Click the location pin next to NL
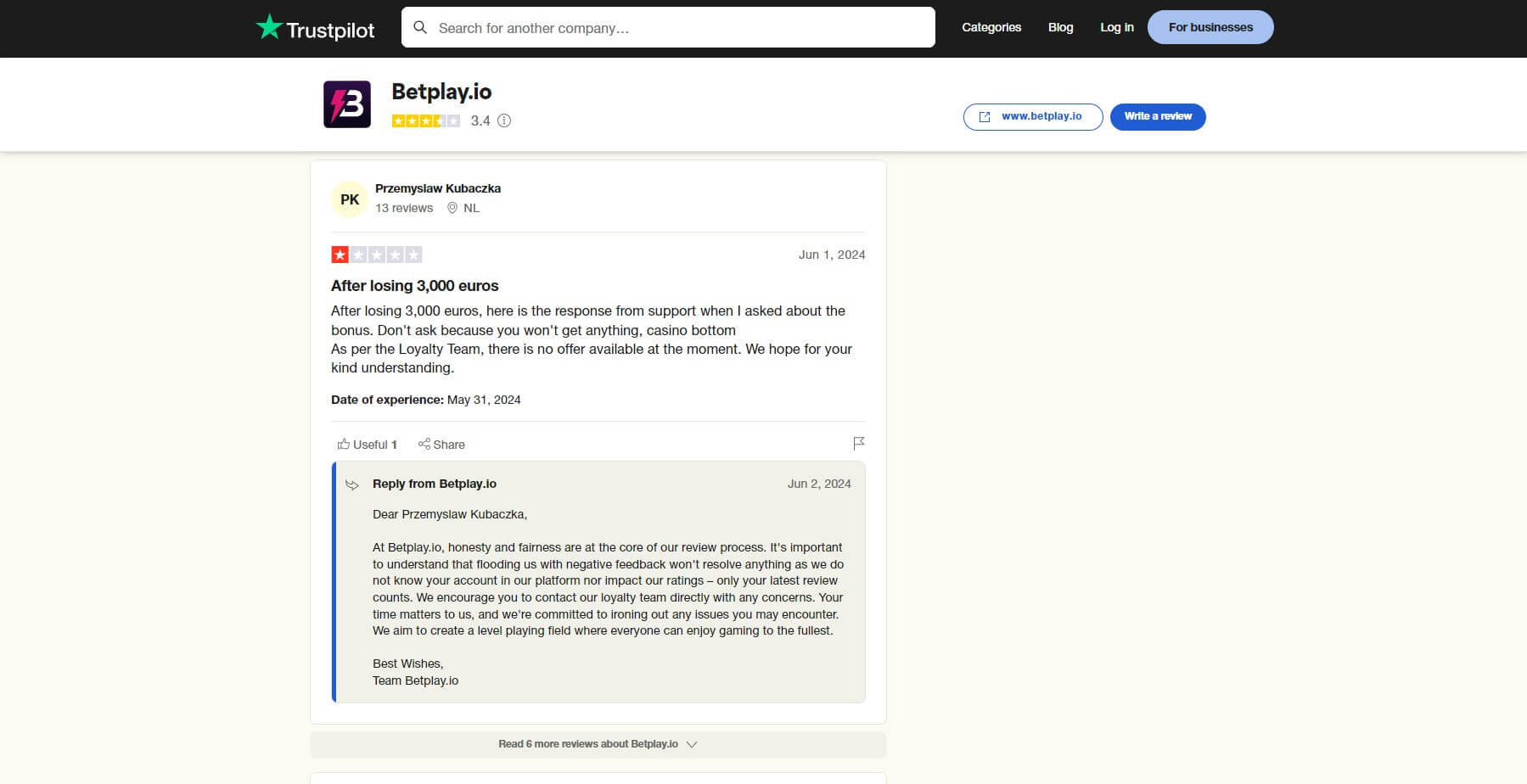This screenshot has width=1527, height=784. tap(452, 208)
